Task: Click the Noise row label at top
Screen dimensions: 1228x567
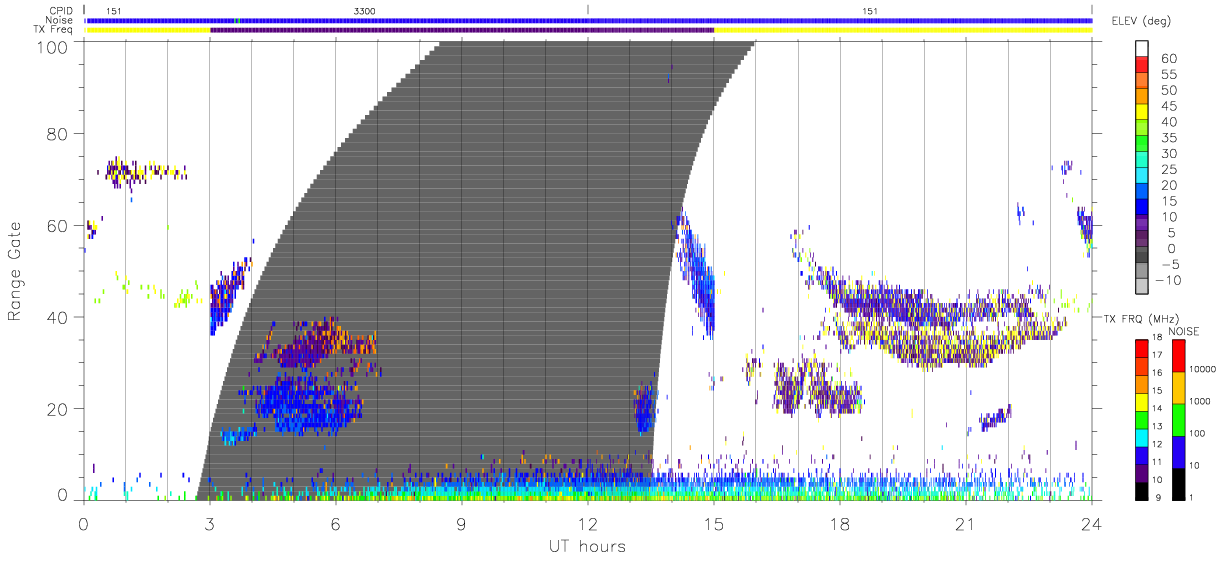Action: click(61, 20)
